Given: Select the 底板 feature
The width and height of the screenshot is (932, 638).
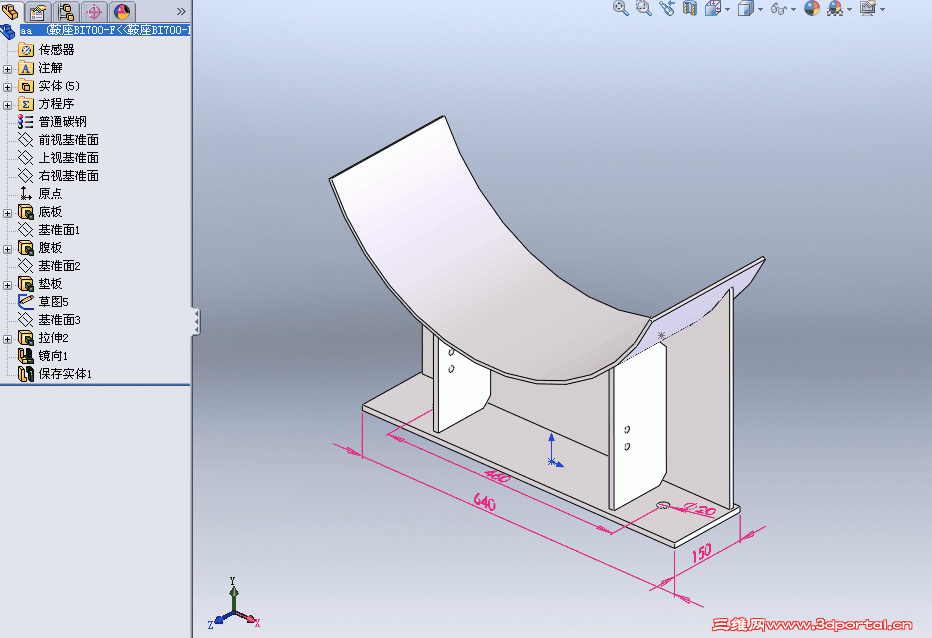Looking at the screenshot, I should (x=51, y=212).
